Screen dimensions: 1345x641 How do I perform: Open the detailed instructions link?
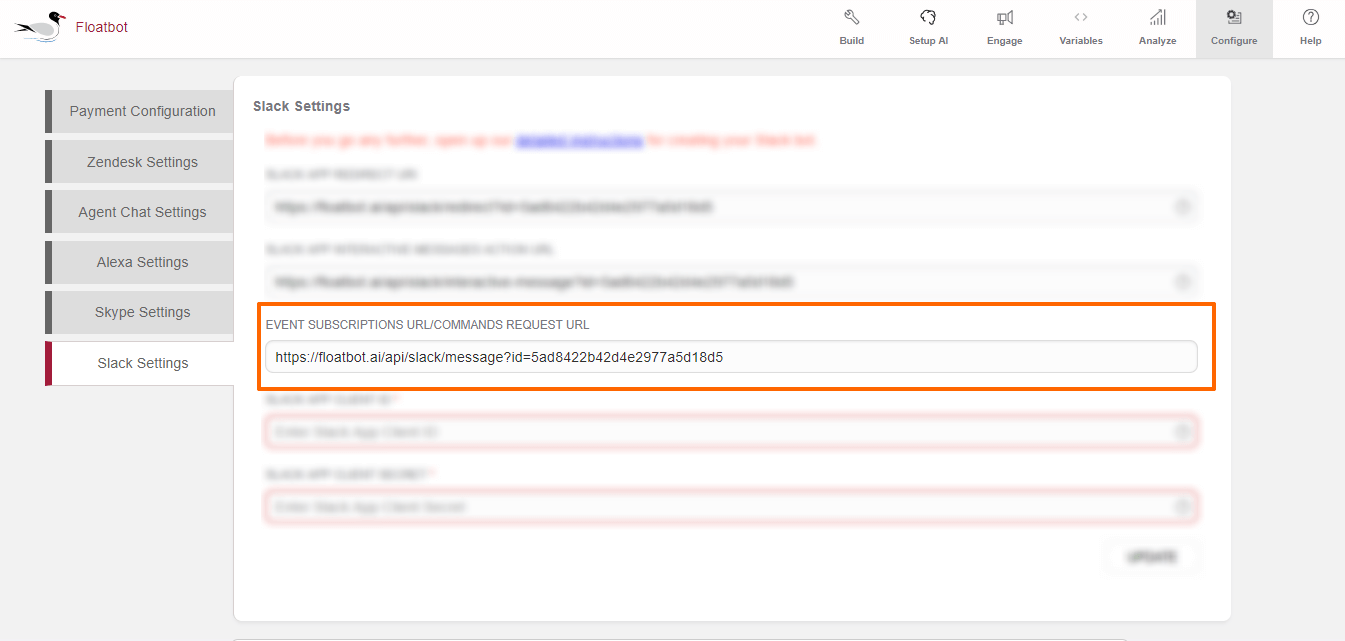click(579, 141)
